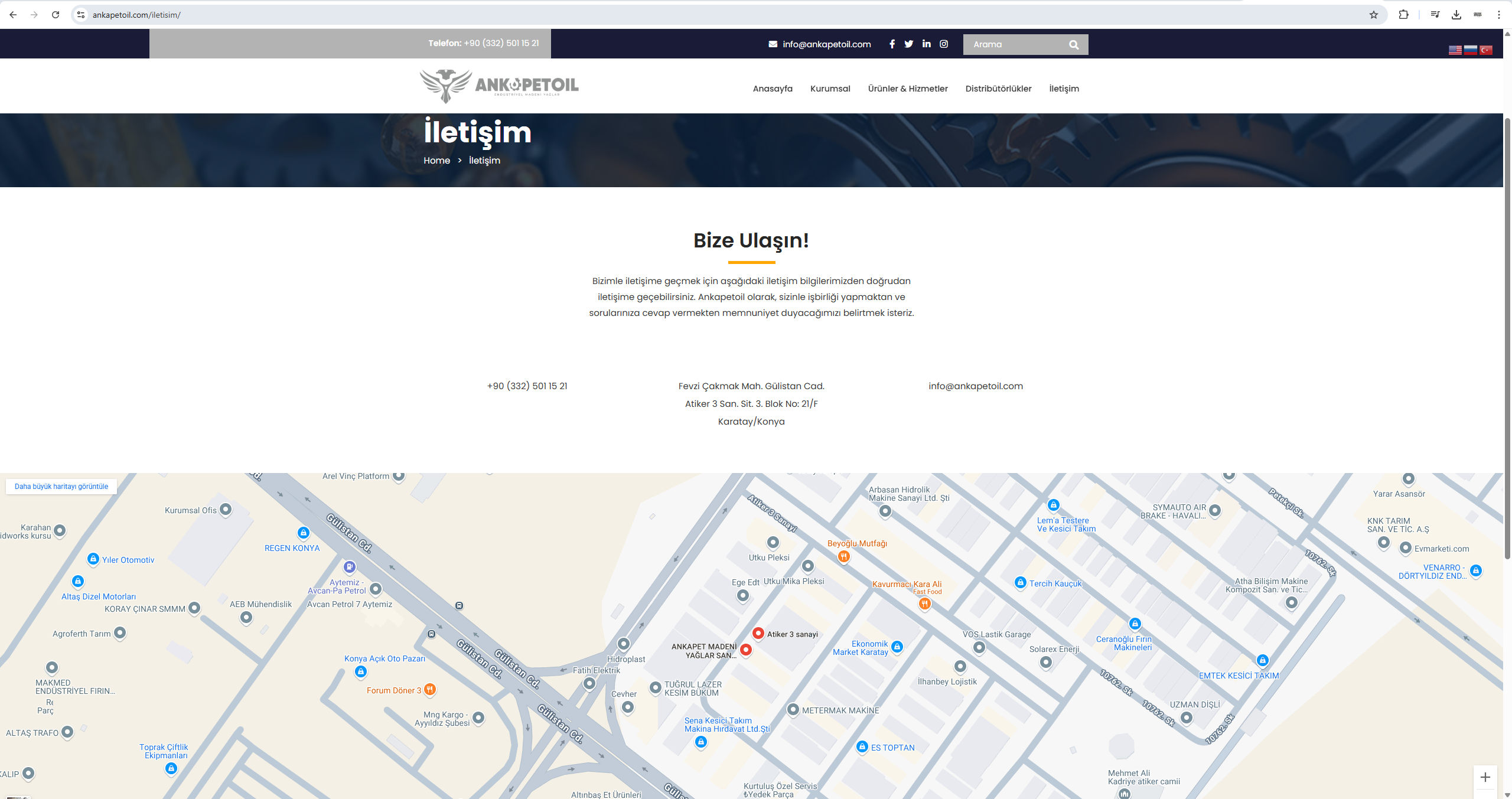Click the "Toprak Çiftlik Ekipmanları" map label

coord(164,751)
